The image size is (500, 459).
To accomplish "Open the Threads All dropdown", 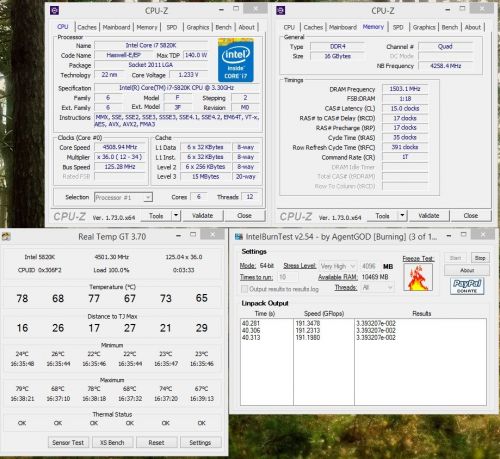I will 377,287.
